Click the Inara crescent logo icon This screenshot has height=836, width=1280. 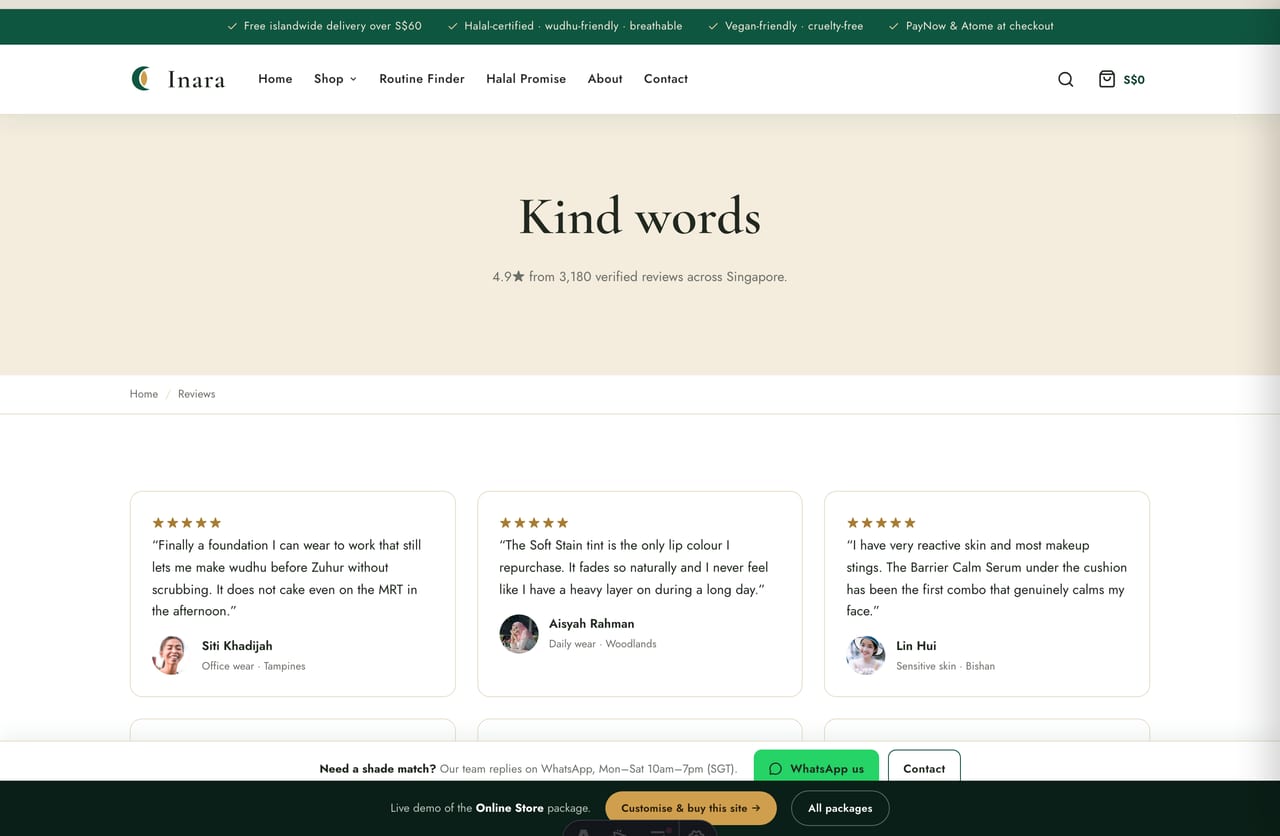click(141, 78)
